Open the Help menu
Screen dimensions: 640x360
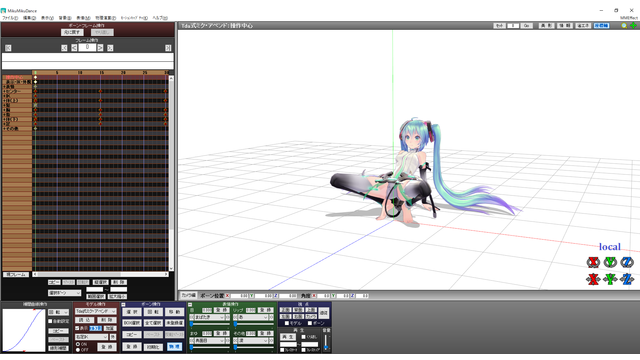click(160, 18)
